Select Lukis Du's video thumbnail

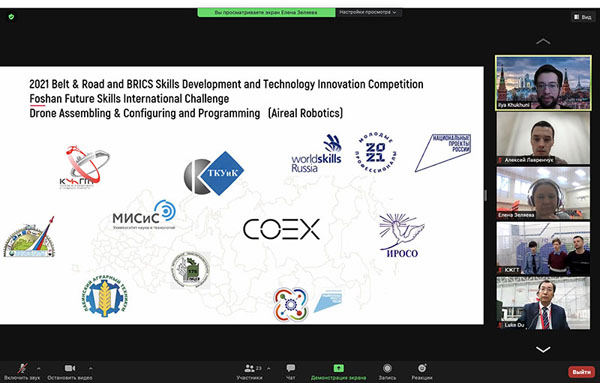(543, 303)
